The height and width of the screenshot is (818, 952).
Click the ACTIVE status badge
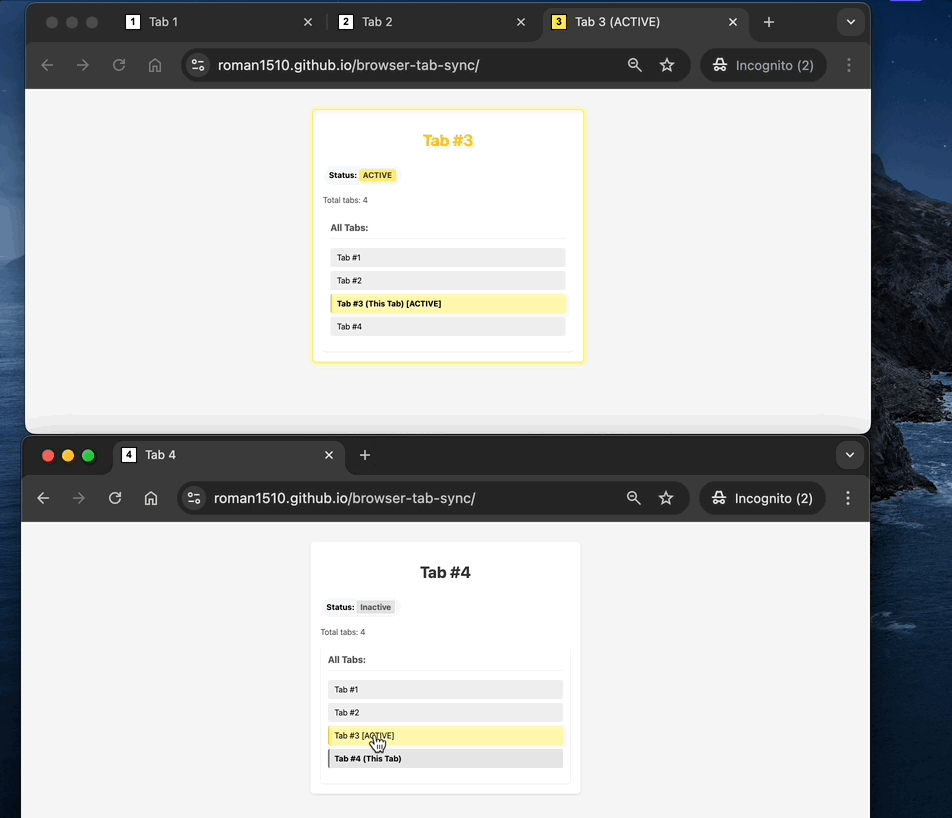(x=377, y=175)
